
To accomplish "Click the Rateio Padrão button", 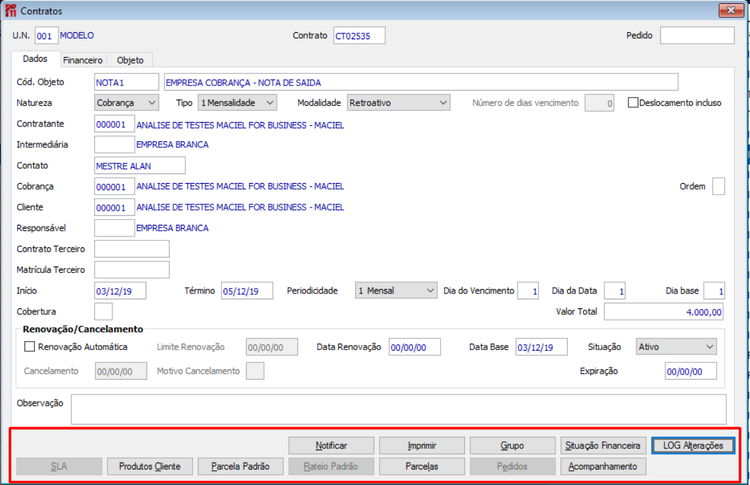I will pos(331,466).
